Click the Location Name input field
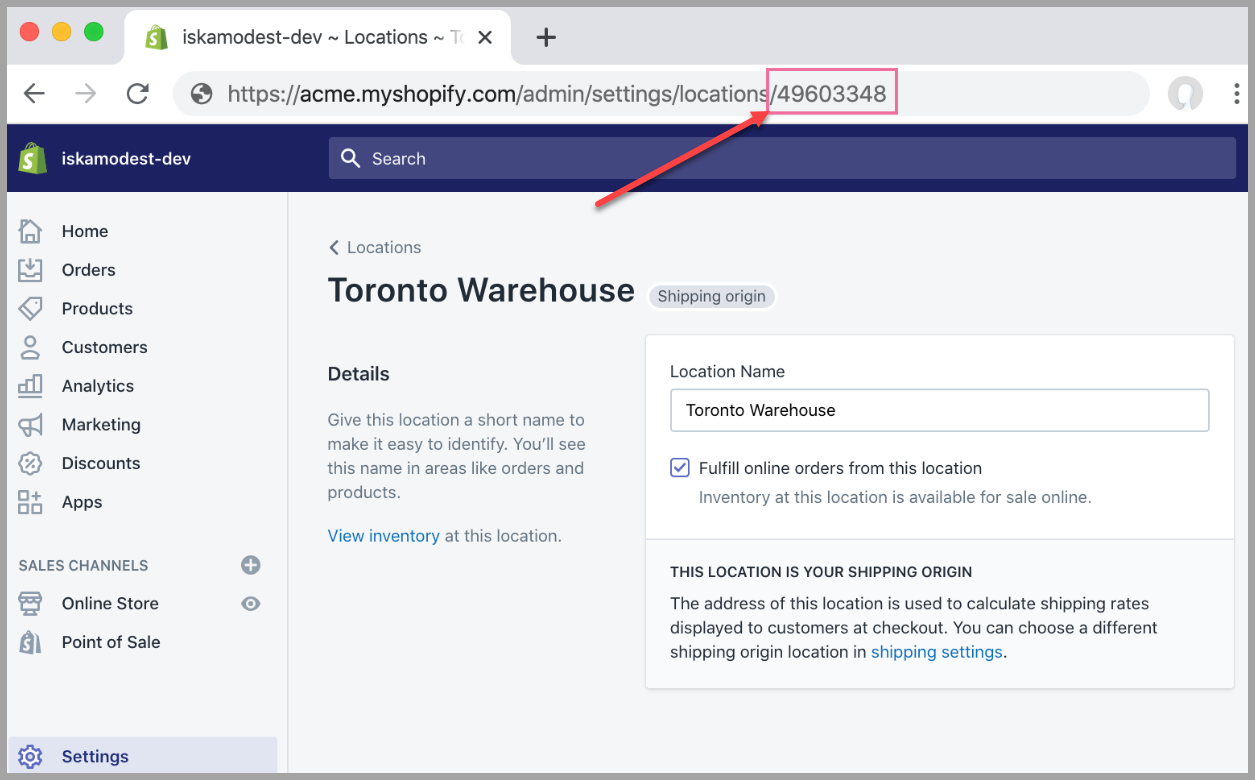This screenshot has width=1255, height=780. [939, 410]
